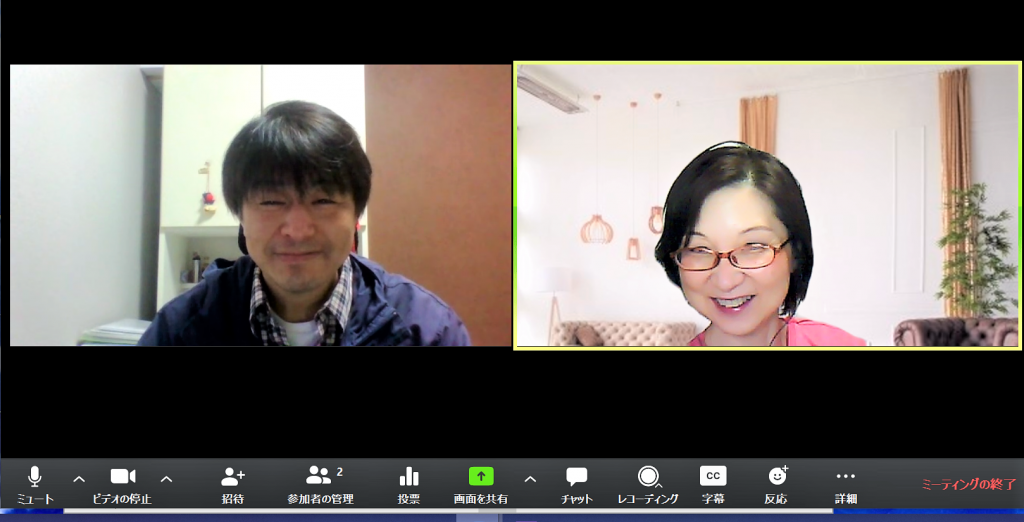Expand share options arrow beside 画面を共有

tap(530, 479)
